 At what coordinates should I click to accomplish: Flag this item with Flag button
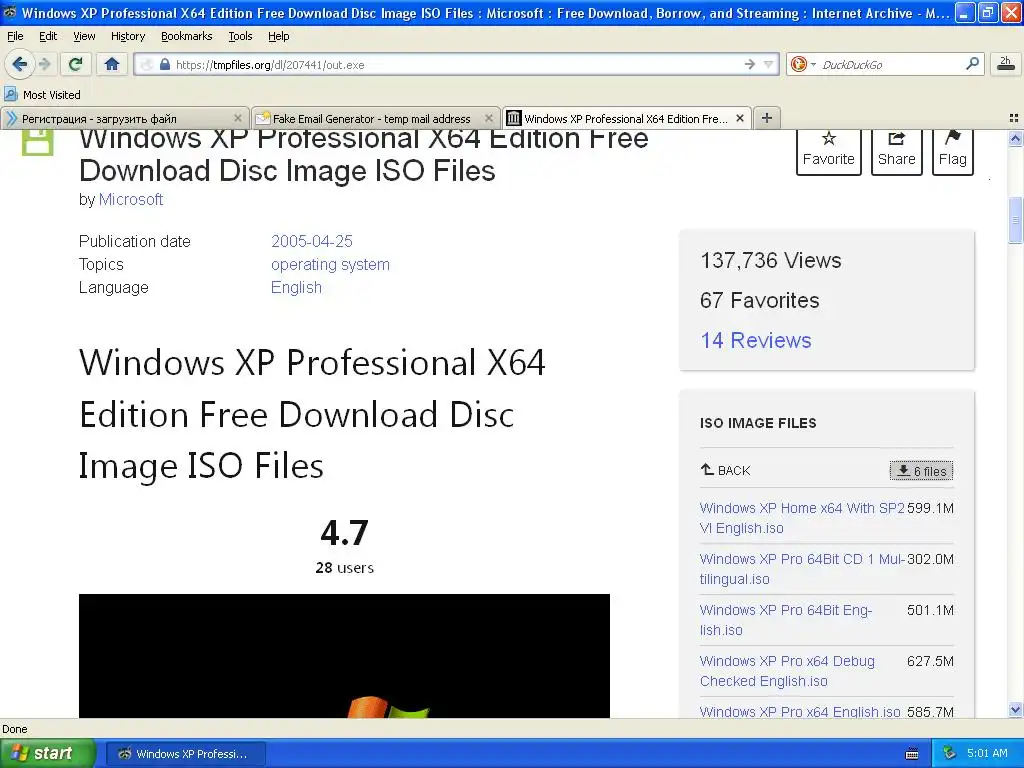tap(952, 151)
